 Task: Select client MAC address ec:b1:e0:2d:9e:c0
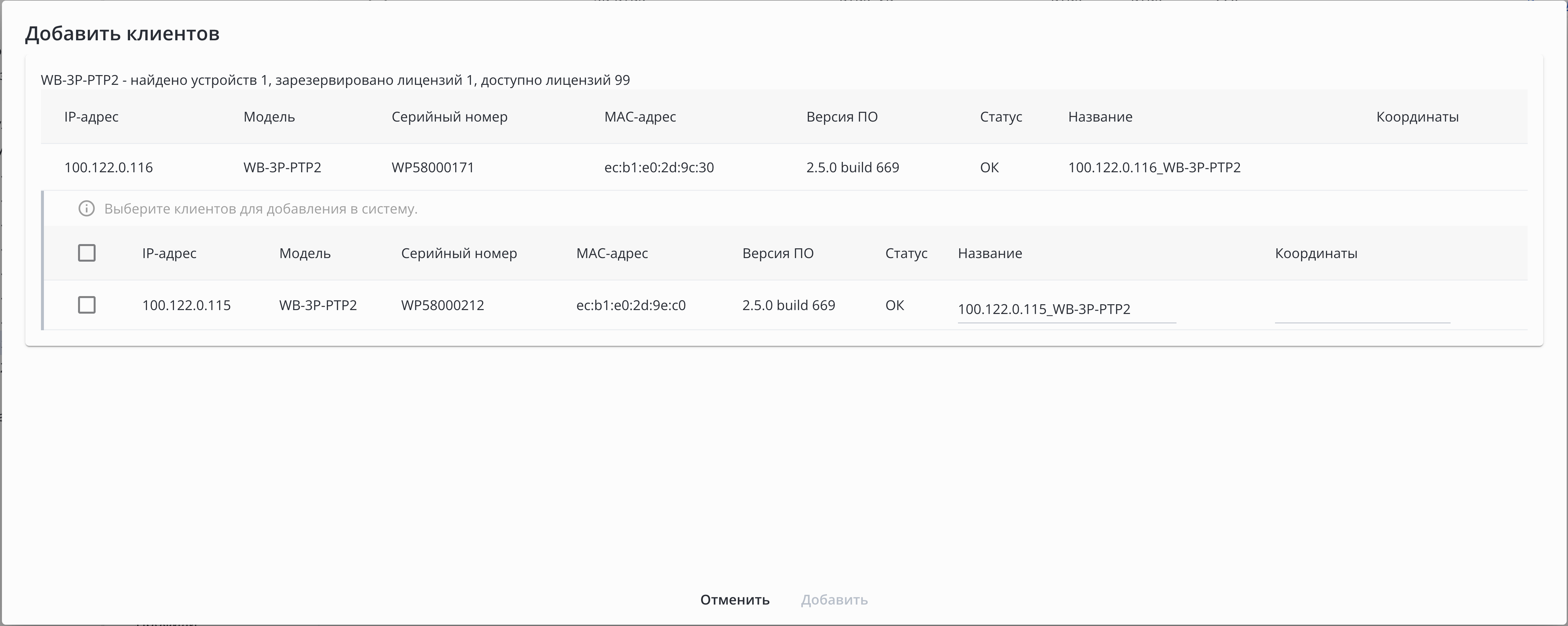(x=631, y=305)
